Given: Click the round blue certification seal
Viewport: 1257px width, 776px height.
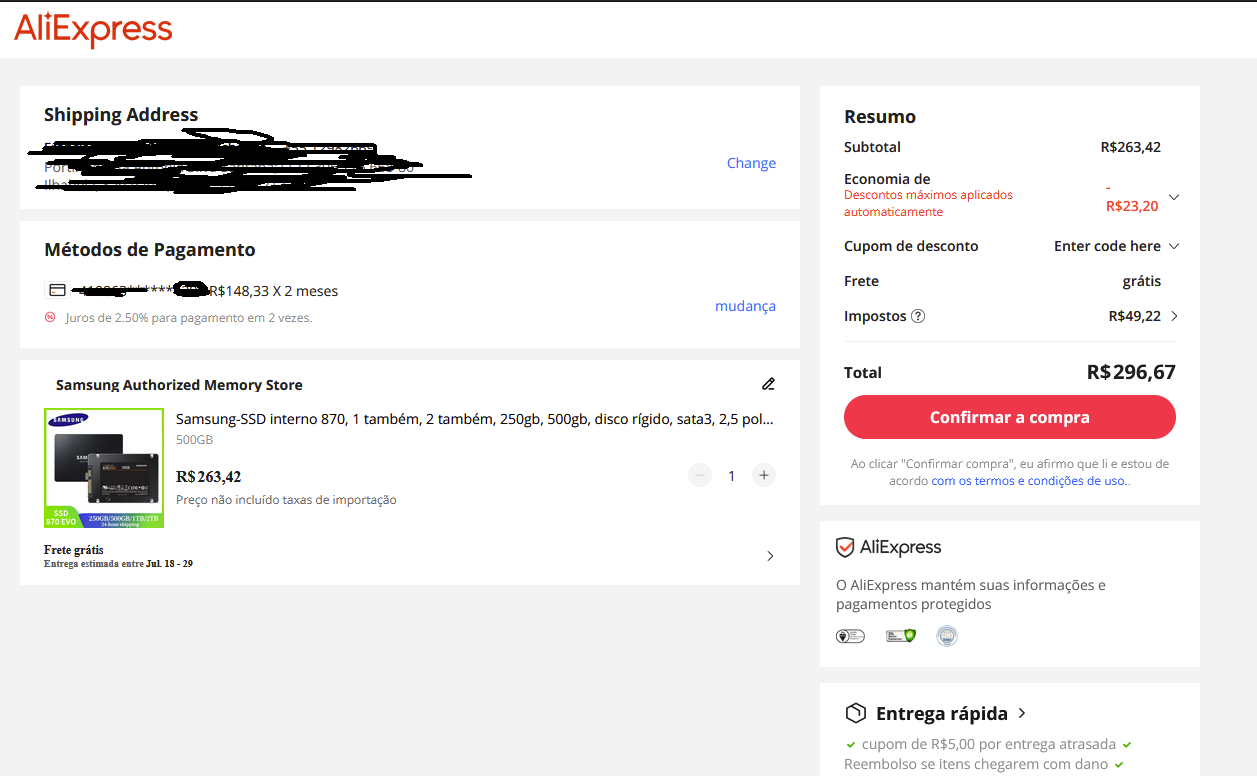Looking at the screenshot, I should (946, 635).
